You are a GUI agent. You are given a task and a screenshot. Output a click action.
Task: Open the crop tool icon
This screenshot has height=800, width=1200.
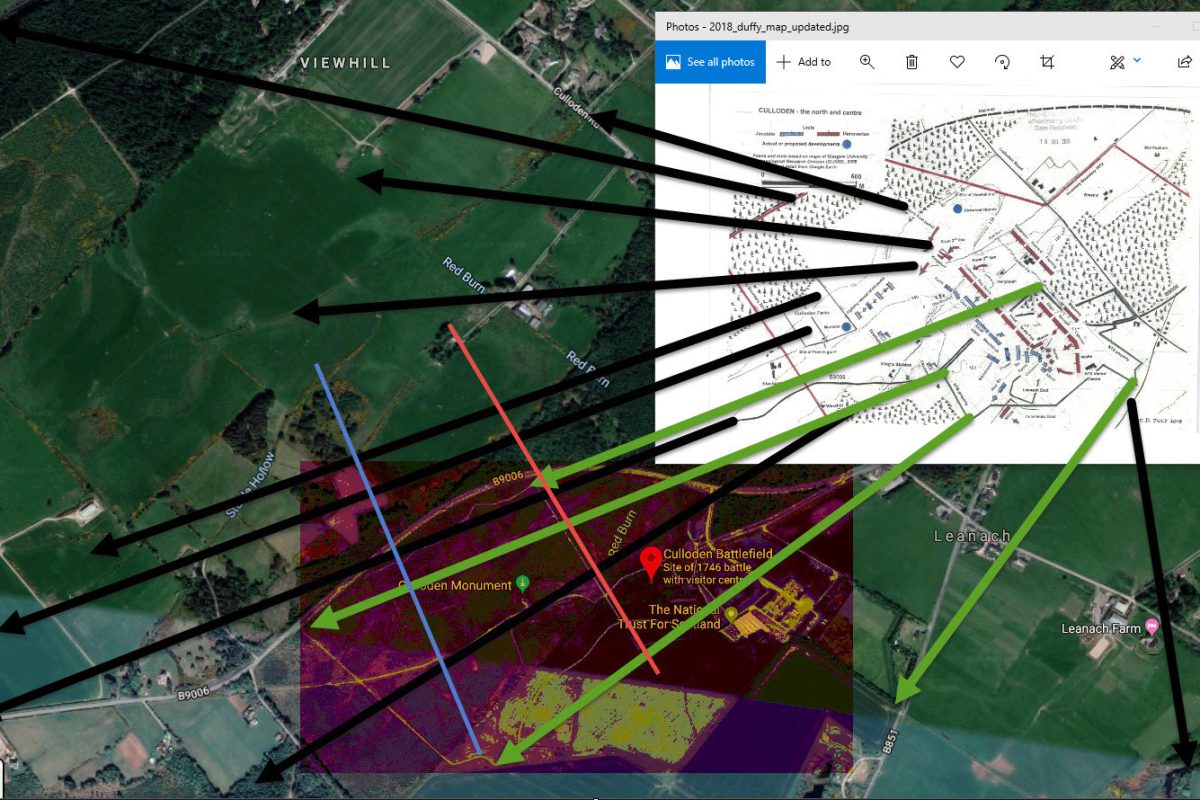1047,62
